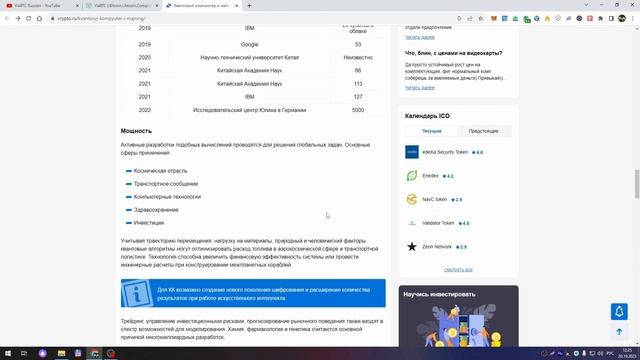Open the Научись инвестировать banner
Viewport: 640px width, 360px height.
click(458, 316)
